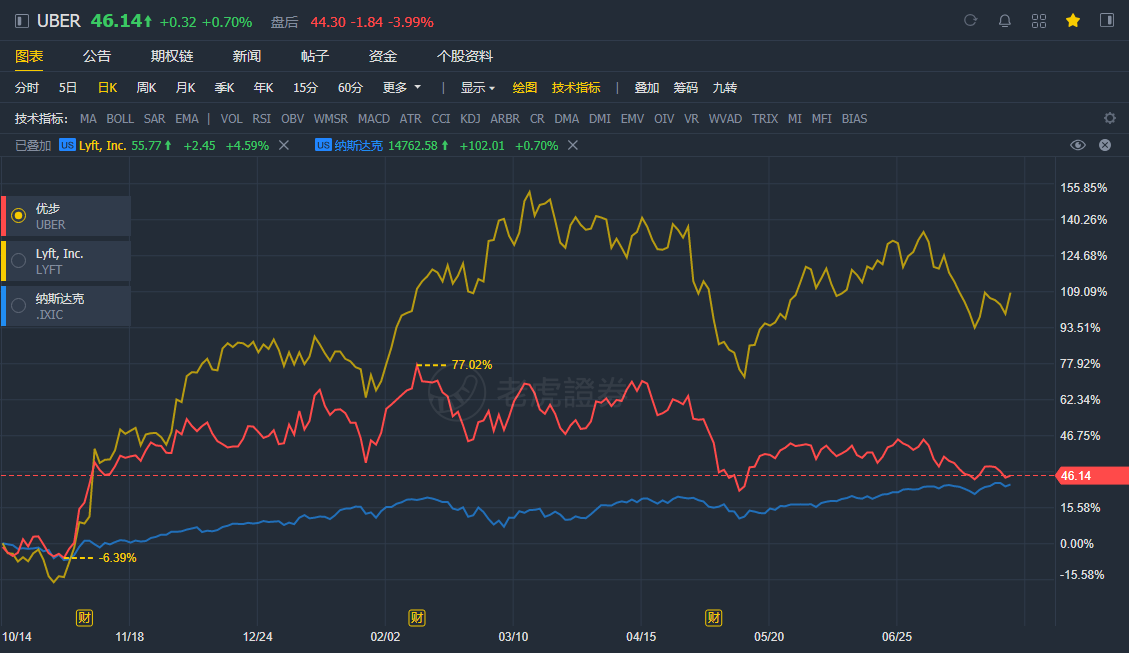Open the 显示 dropdown

point(477,88)
